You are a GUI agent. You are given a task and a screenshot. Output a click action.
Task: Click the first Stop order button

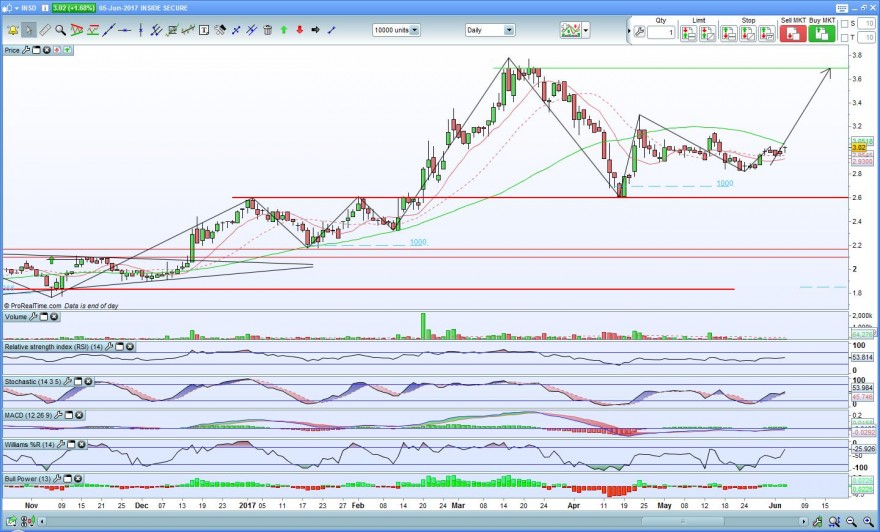point(728,34)
